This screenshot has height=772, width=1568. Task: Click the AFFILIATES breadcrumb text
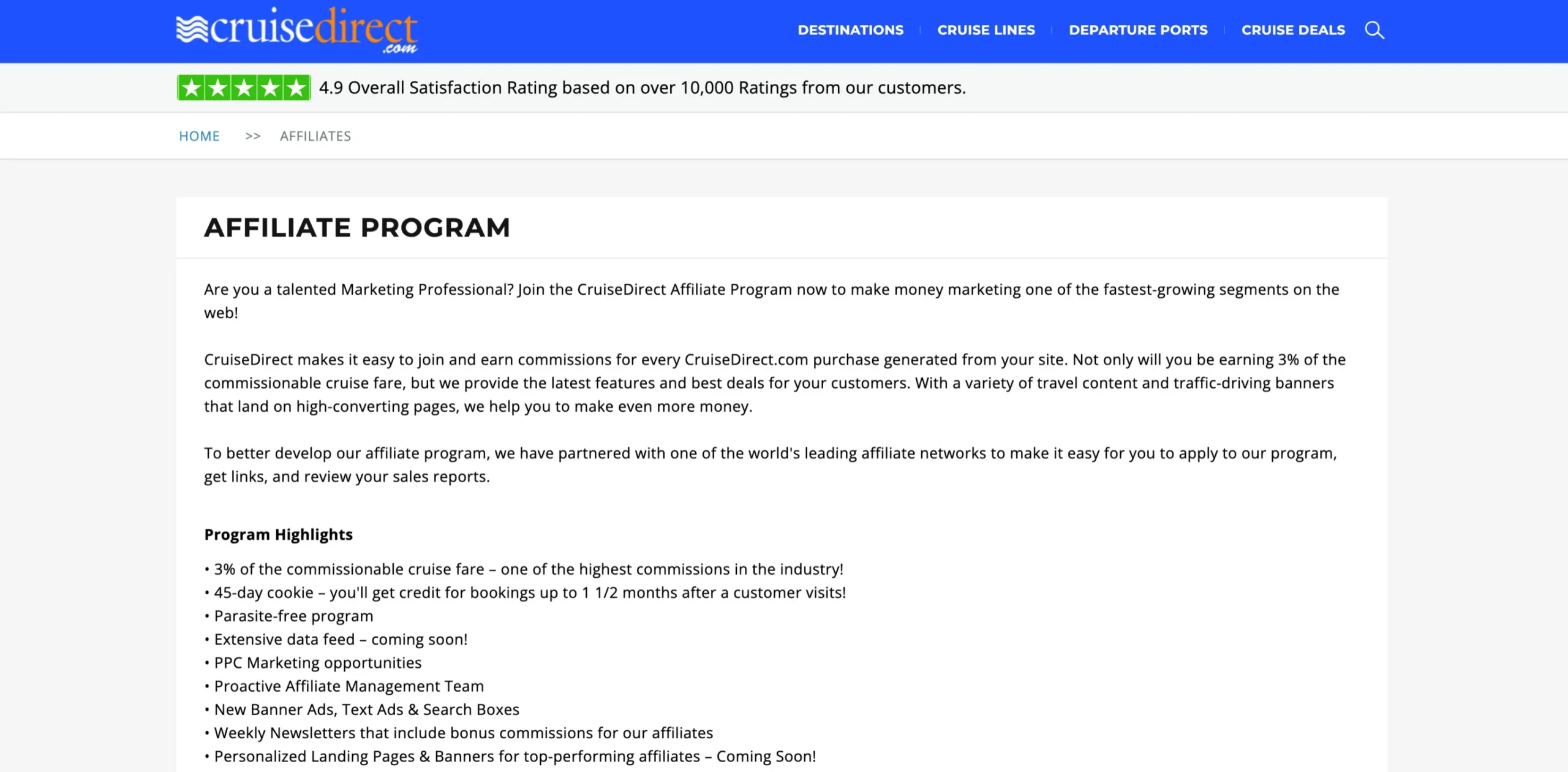tap(315, 136)
